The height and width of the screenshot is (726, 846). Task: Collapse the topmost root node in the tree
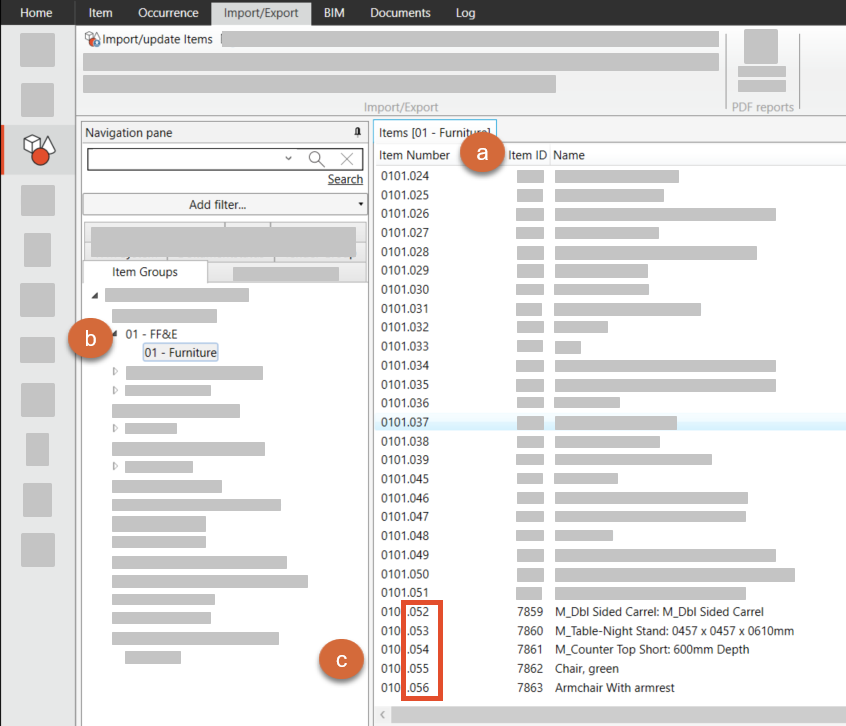click(x=95, y=295)
